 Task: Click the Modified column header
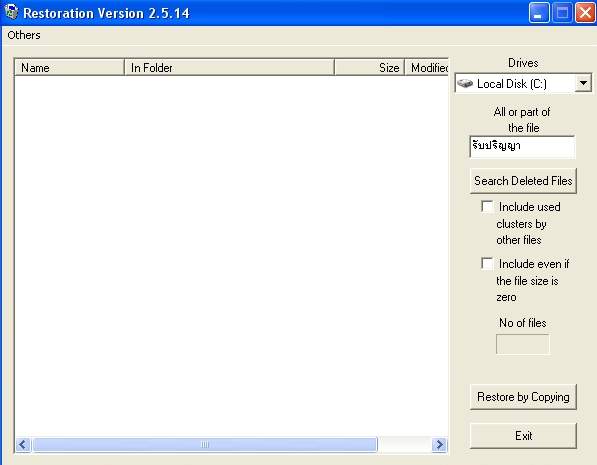[426, 67]
